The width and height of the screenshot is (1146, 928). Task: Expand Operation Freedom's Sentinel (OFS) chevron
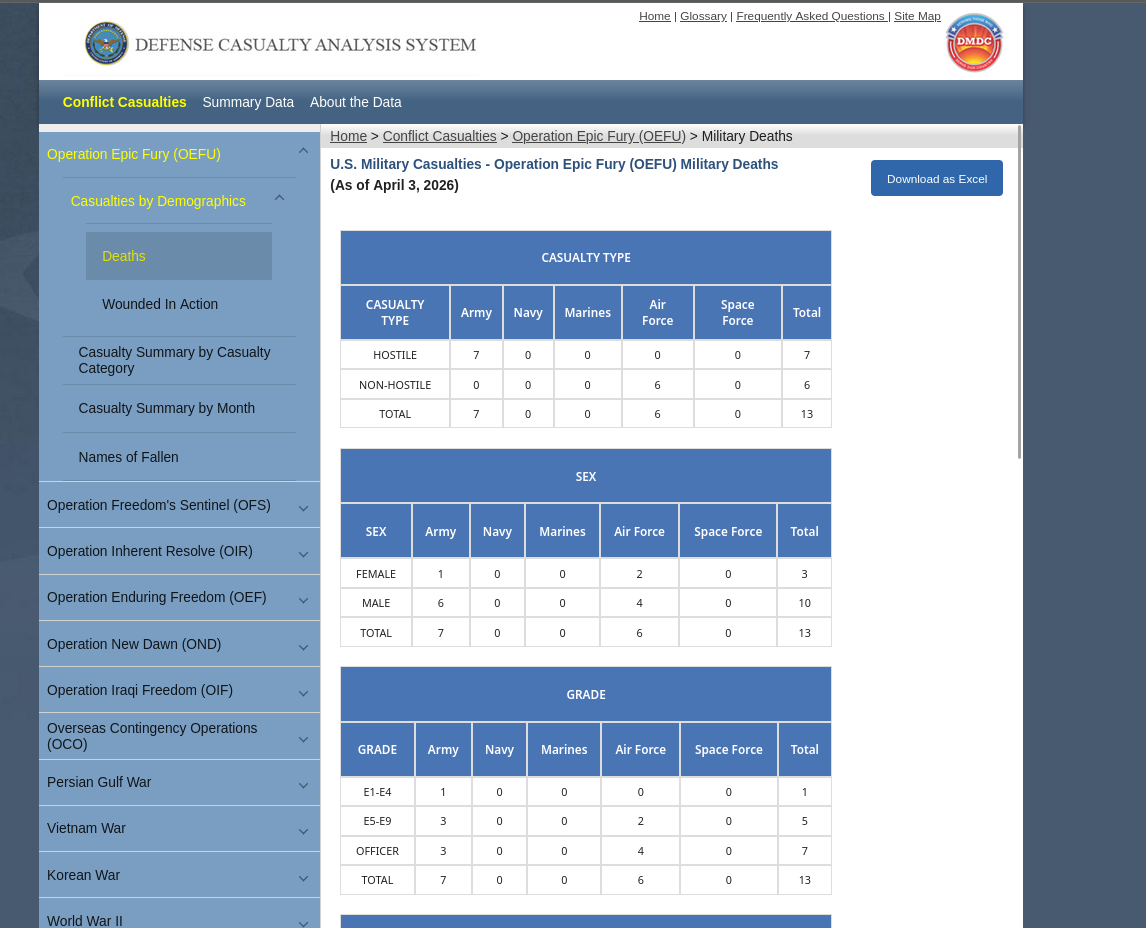pyautogui.click(x=303, y=509)
